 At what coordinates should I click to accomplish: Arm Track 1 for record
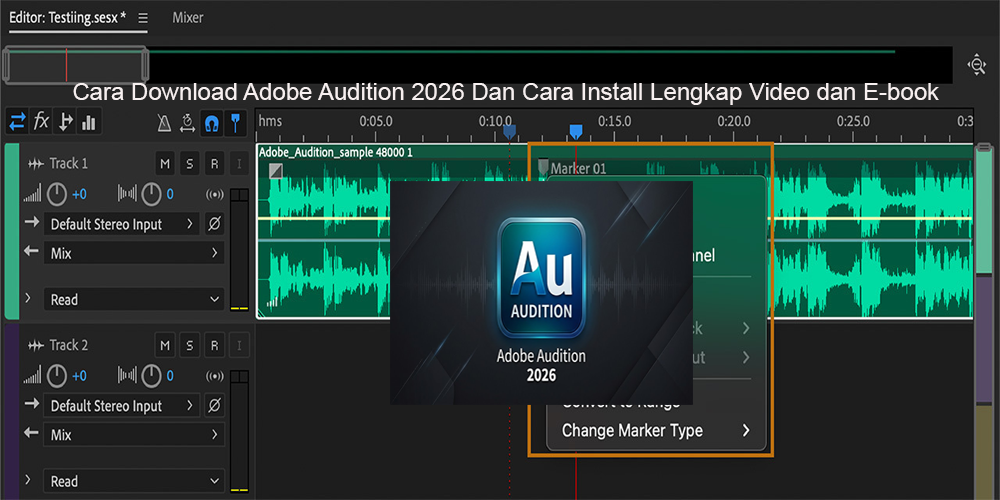tap(214, 164)
